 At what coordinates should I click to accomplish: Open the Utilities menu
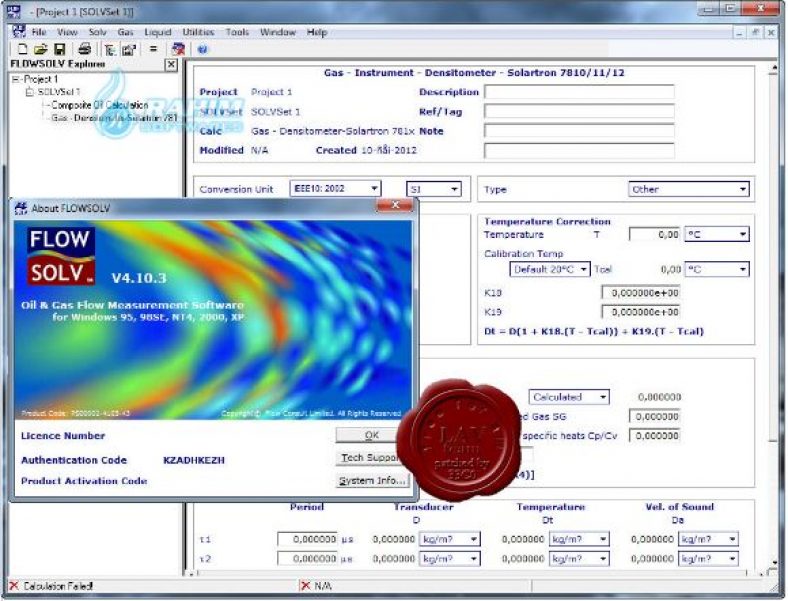pos(197,32)
